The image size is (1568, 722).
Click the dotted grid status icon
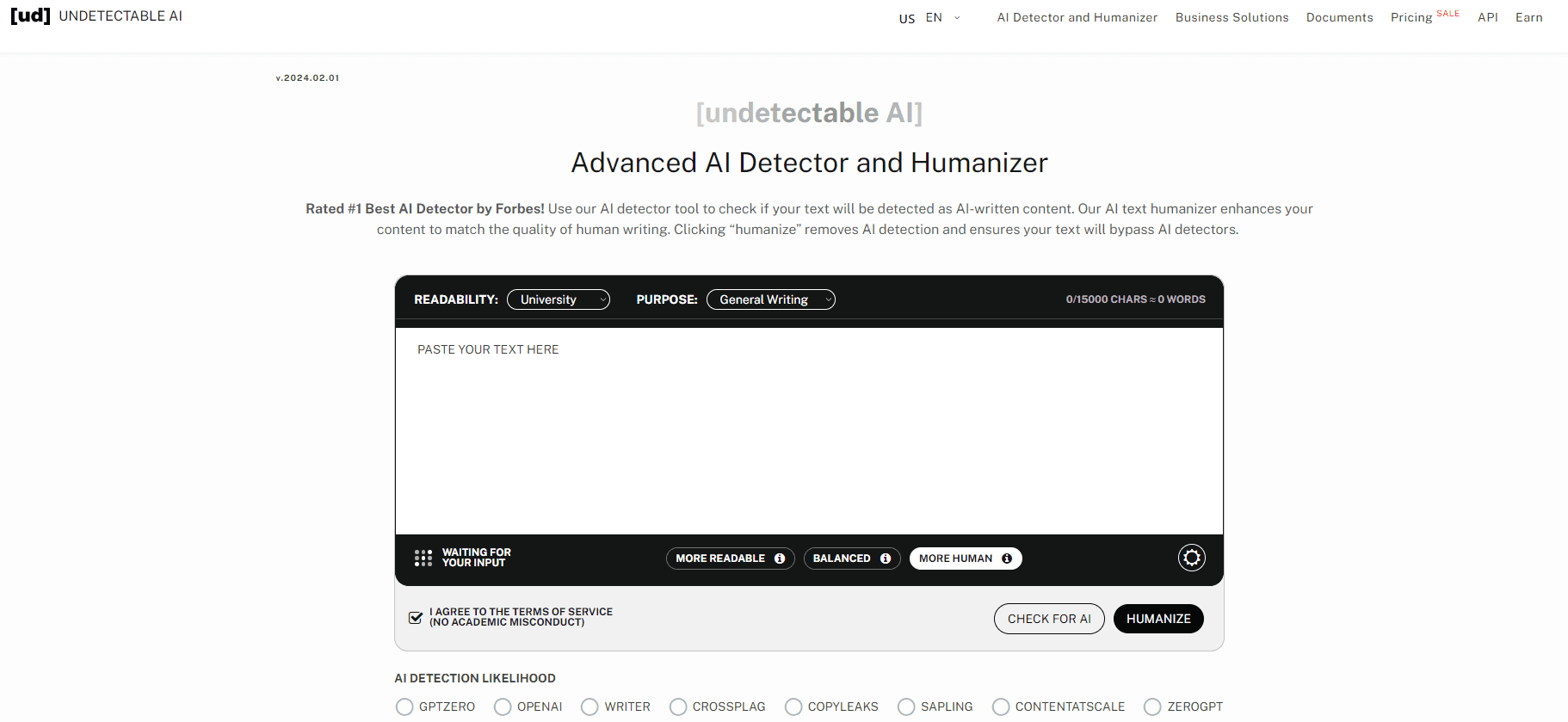click(x=423, y=558)
